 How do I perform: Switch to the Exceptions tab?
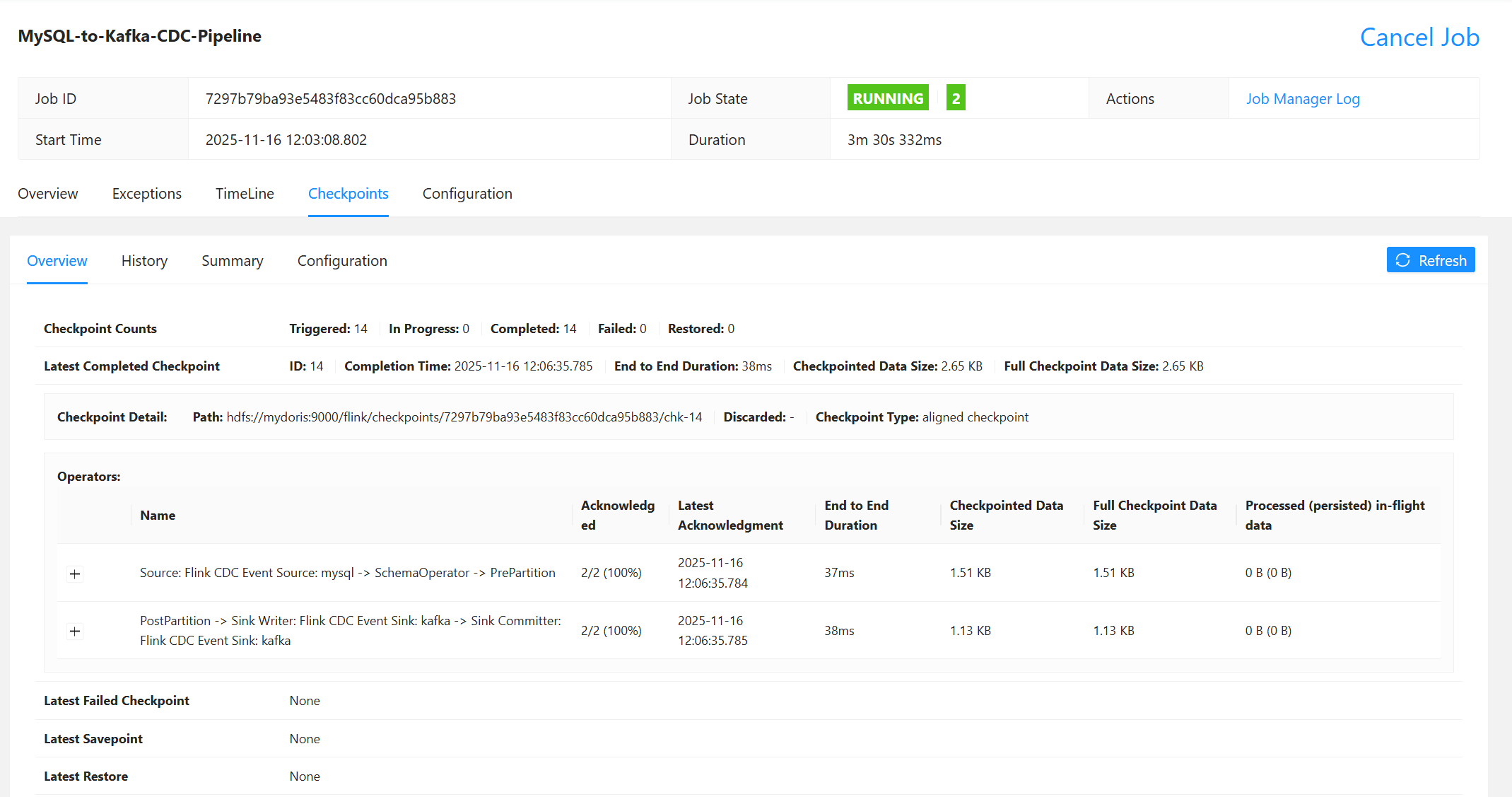pyautogui.click(x=146, y=194)
